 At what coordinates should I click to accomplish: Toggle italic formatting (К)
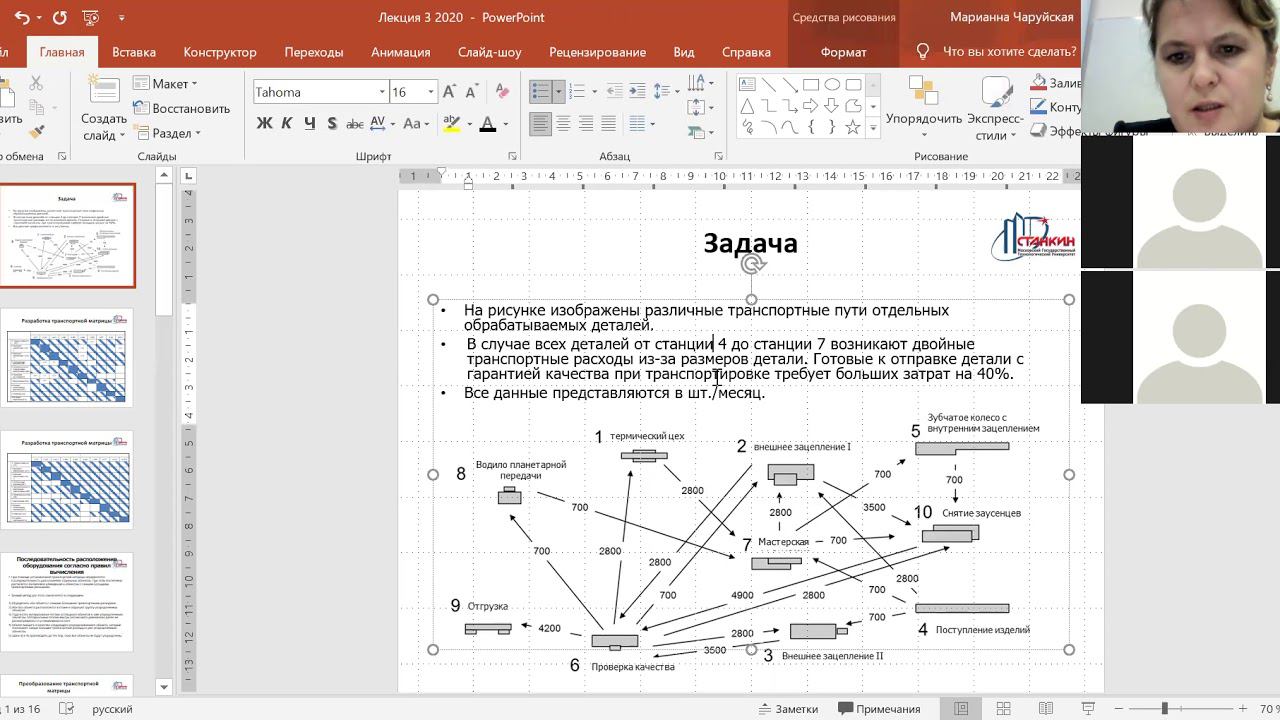(286, 124)
